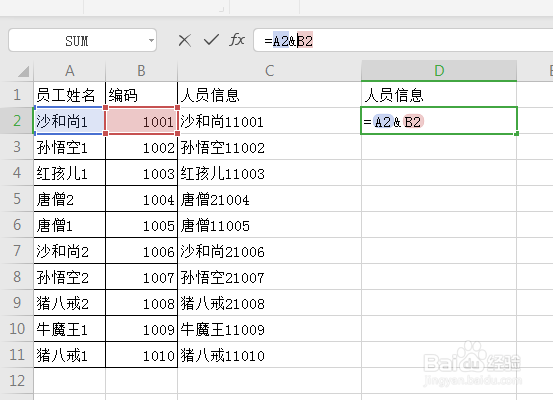This screenshot has width=553, height=400.
Task: Click cell A3 孙悟空1
Action: click(70, 147)
